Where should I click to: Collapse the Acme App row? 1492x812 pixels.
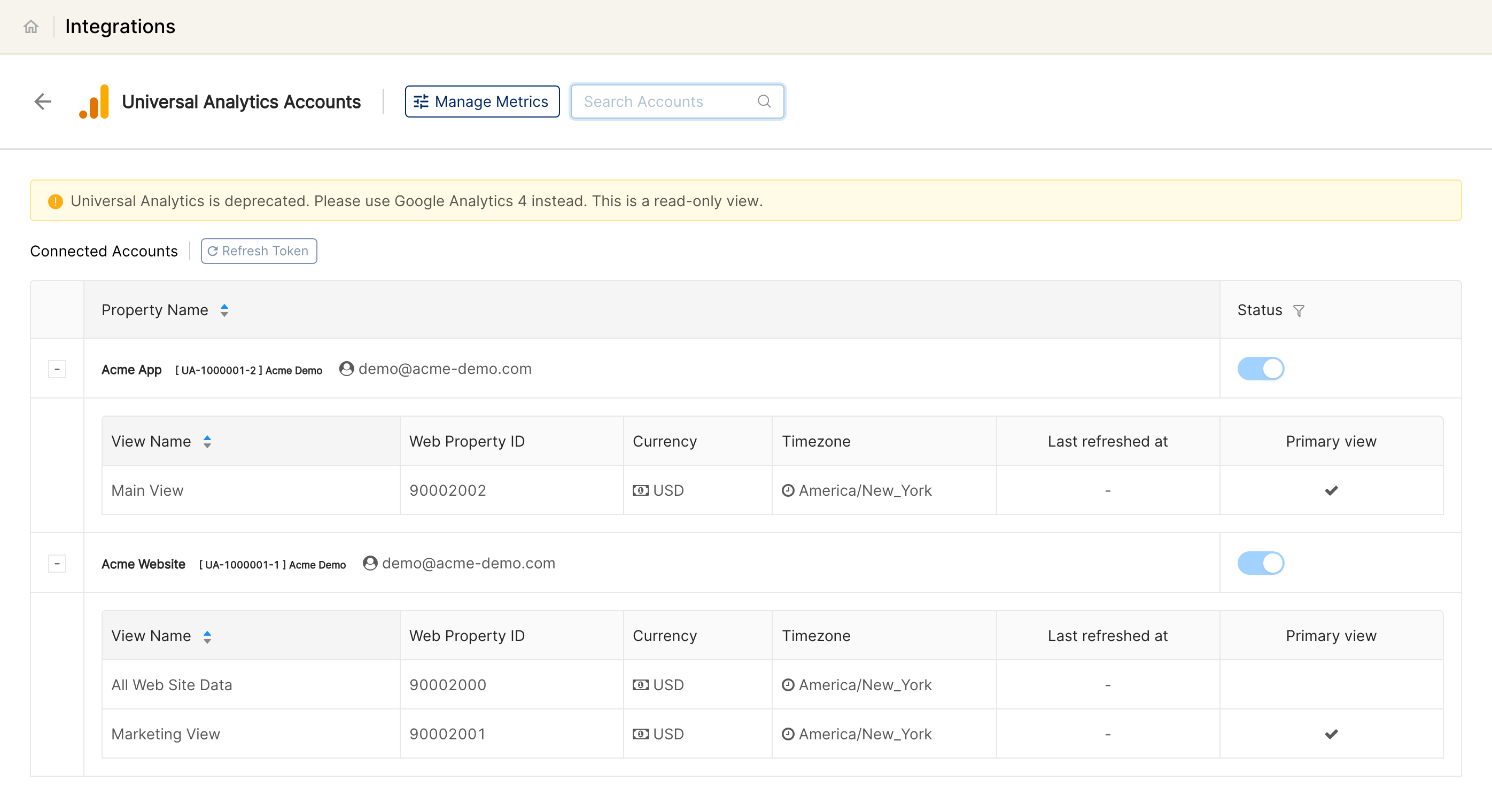pyautogui.click(x=57, y=369)
